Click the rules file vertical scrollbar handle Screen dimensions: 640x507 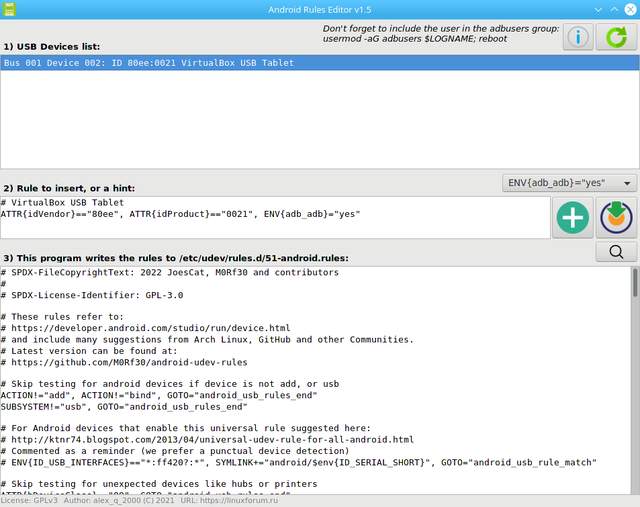[635, 282]
